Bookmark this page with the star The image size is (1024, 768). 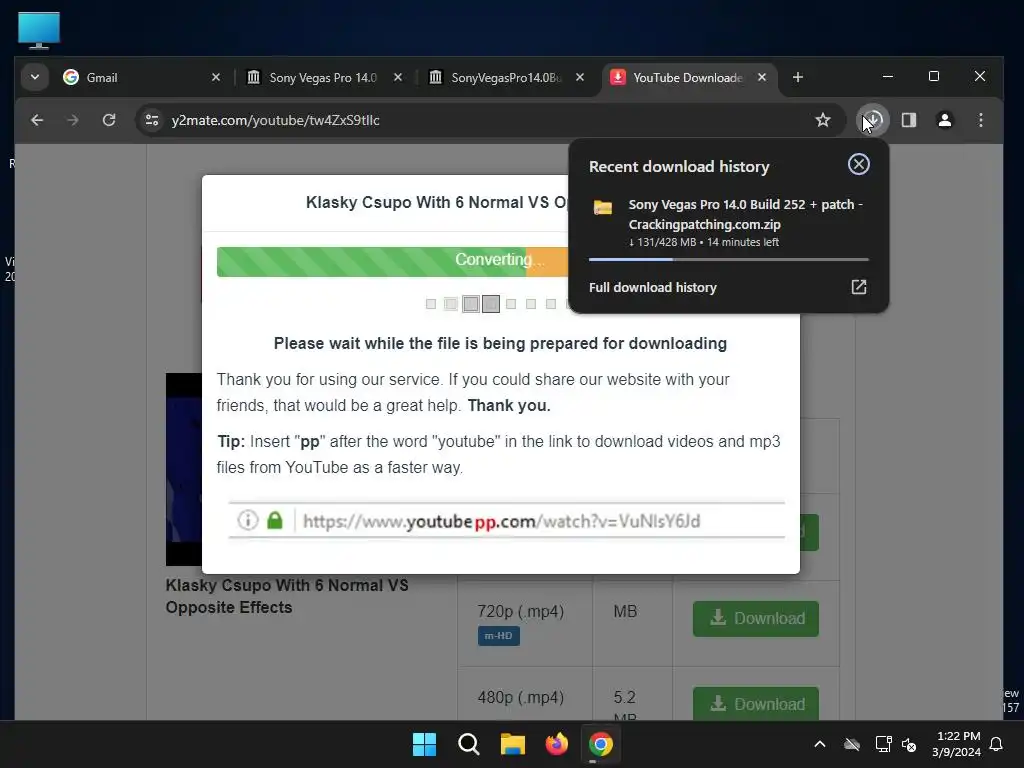[823, 120]
